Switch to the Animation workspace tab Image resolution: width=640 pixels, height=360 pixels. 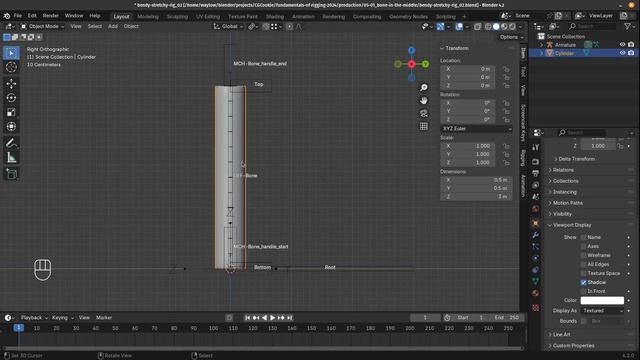tap(303, 17)
